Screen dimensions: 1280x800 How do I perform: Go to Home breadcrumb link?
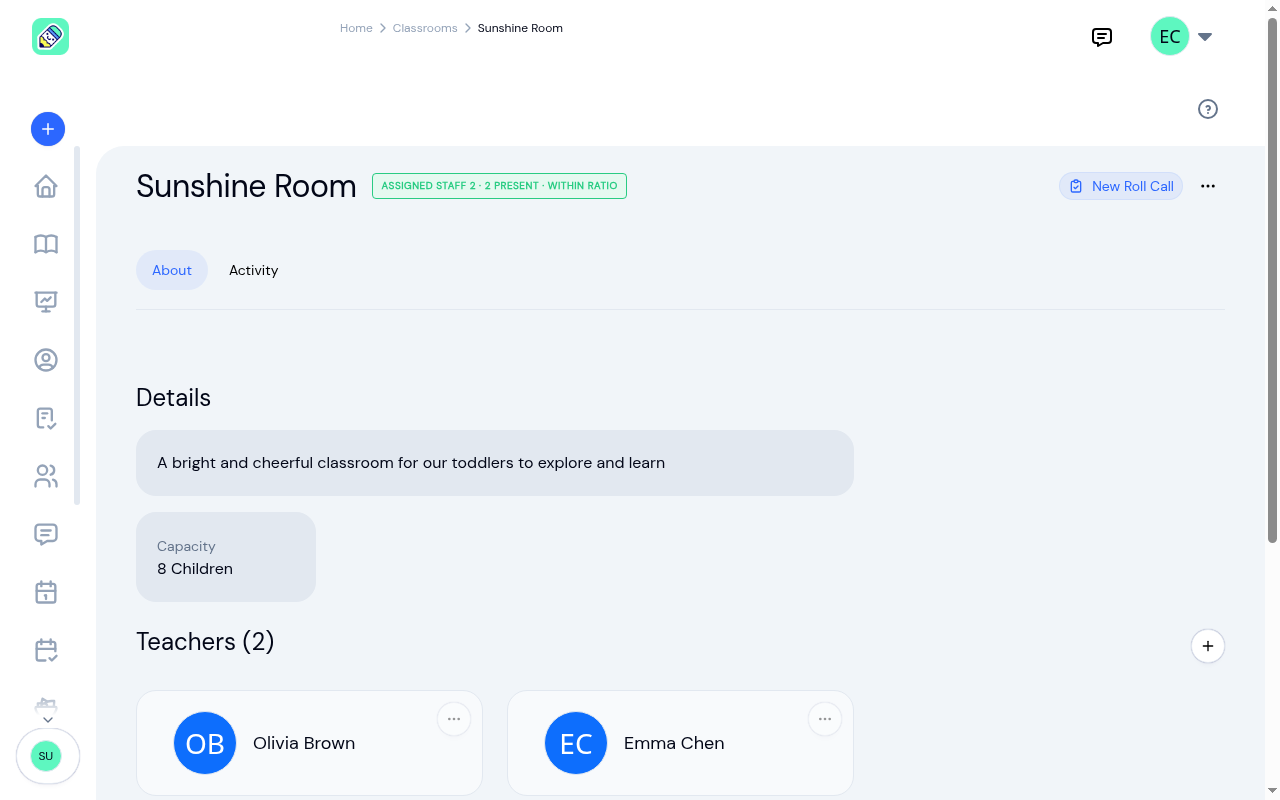356,28
